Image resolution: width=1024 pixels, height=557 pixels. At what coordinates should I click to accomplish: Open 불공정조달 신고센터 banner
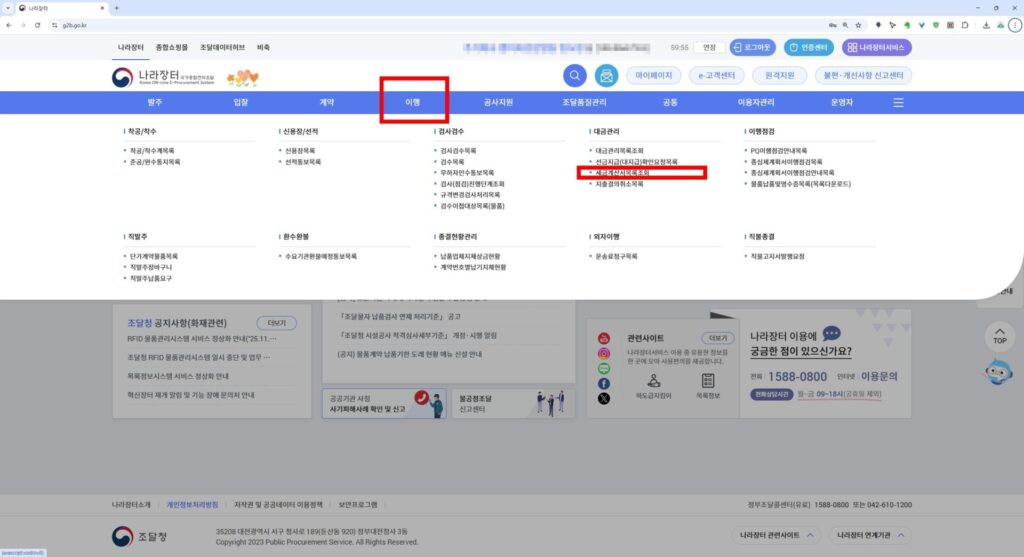(x=513, y=404)
